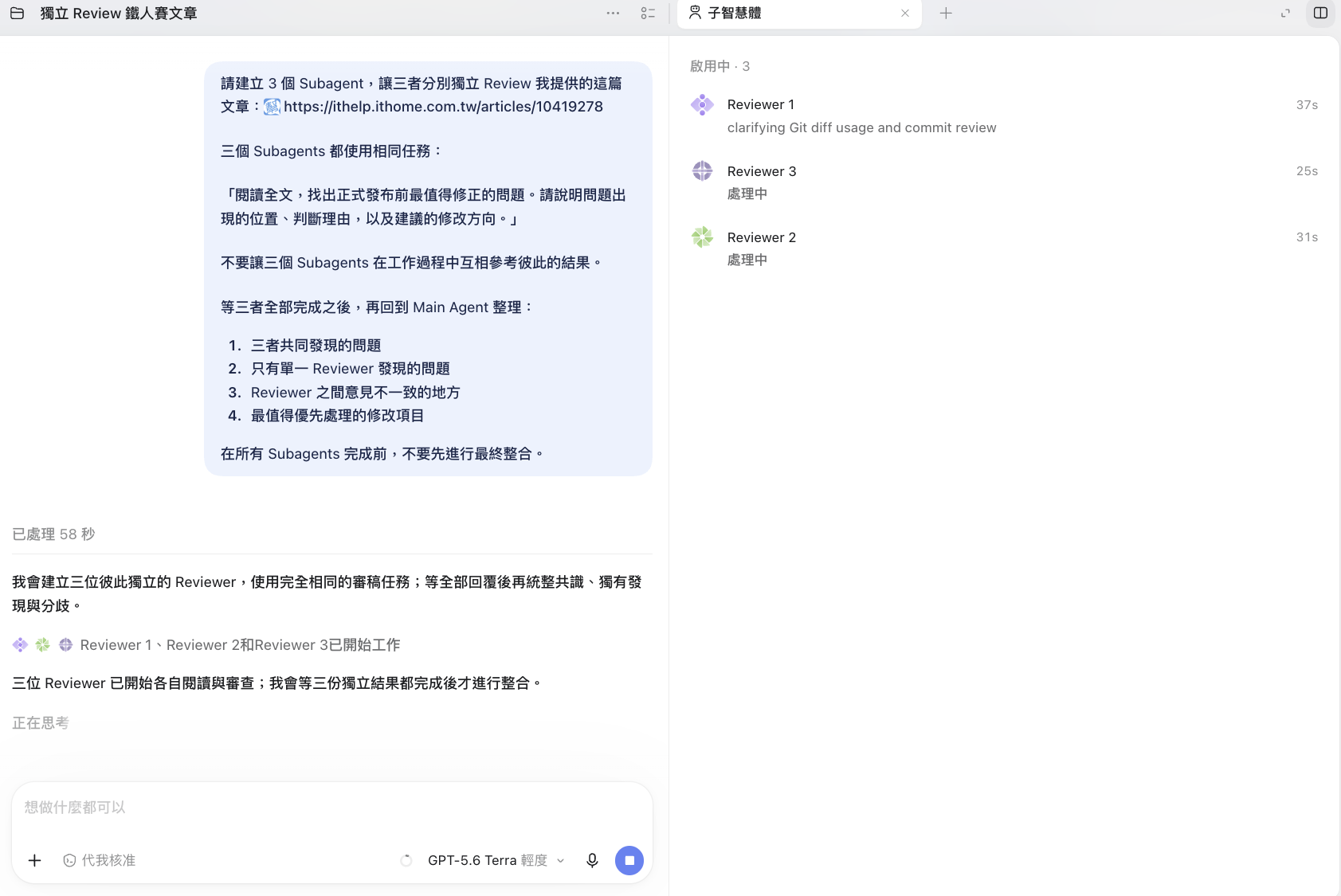The height and width of the screenshot is (896, 1341).
Task: Click the microphone voice input icon
Action: pyautogui.click(x=592, y=860)
